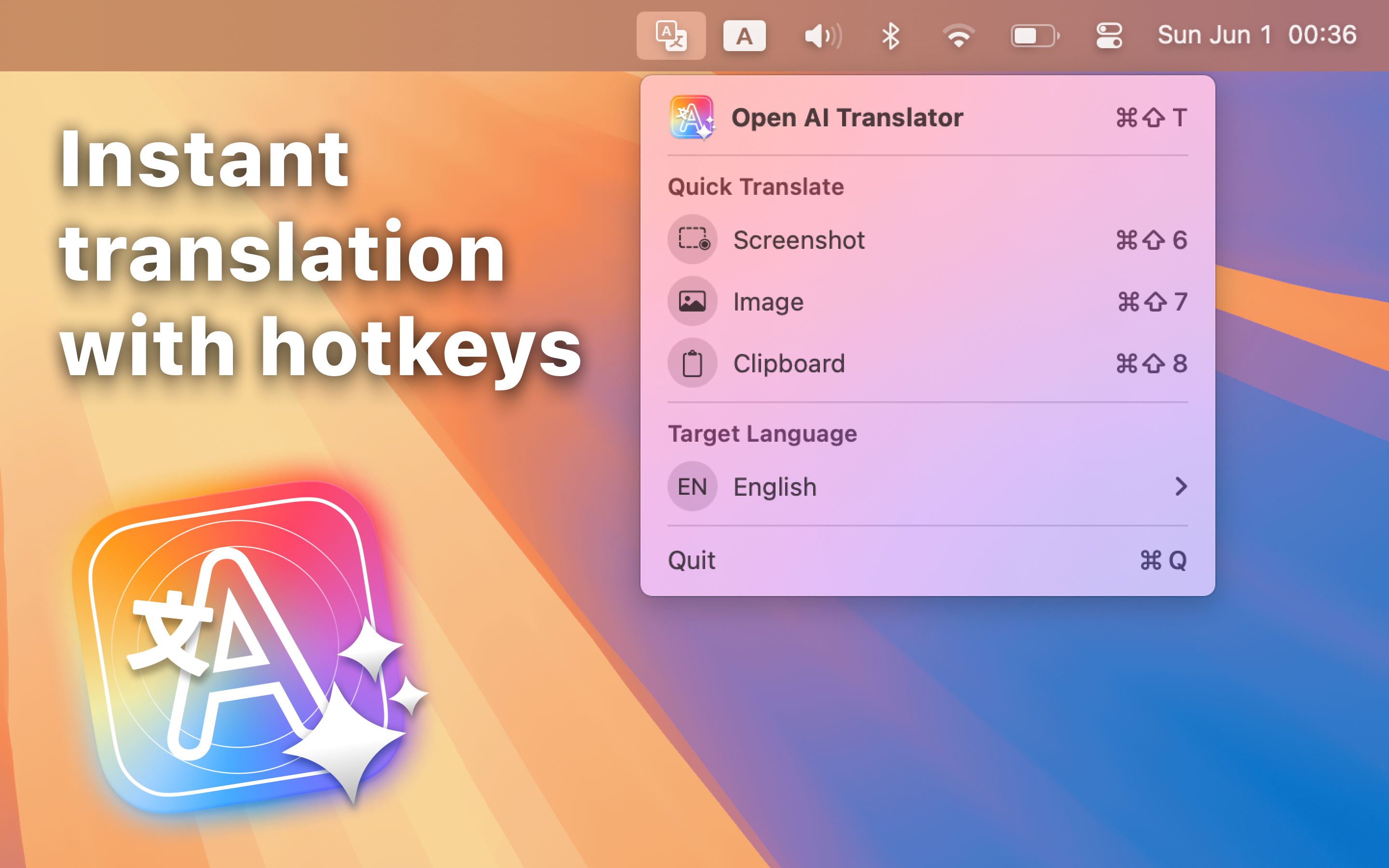Viewport: 1389px width, 868px height.
Task: Open the keyboard input source menu
Action: tap(744, 36)
